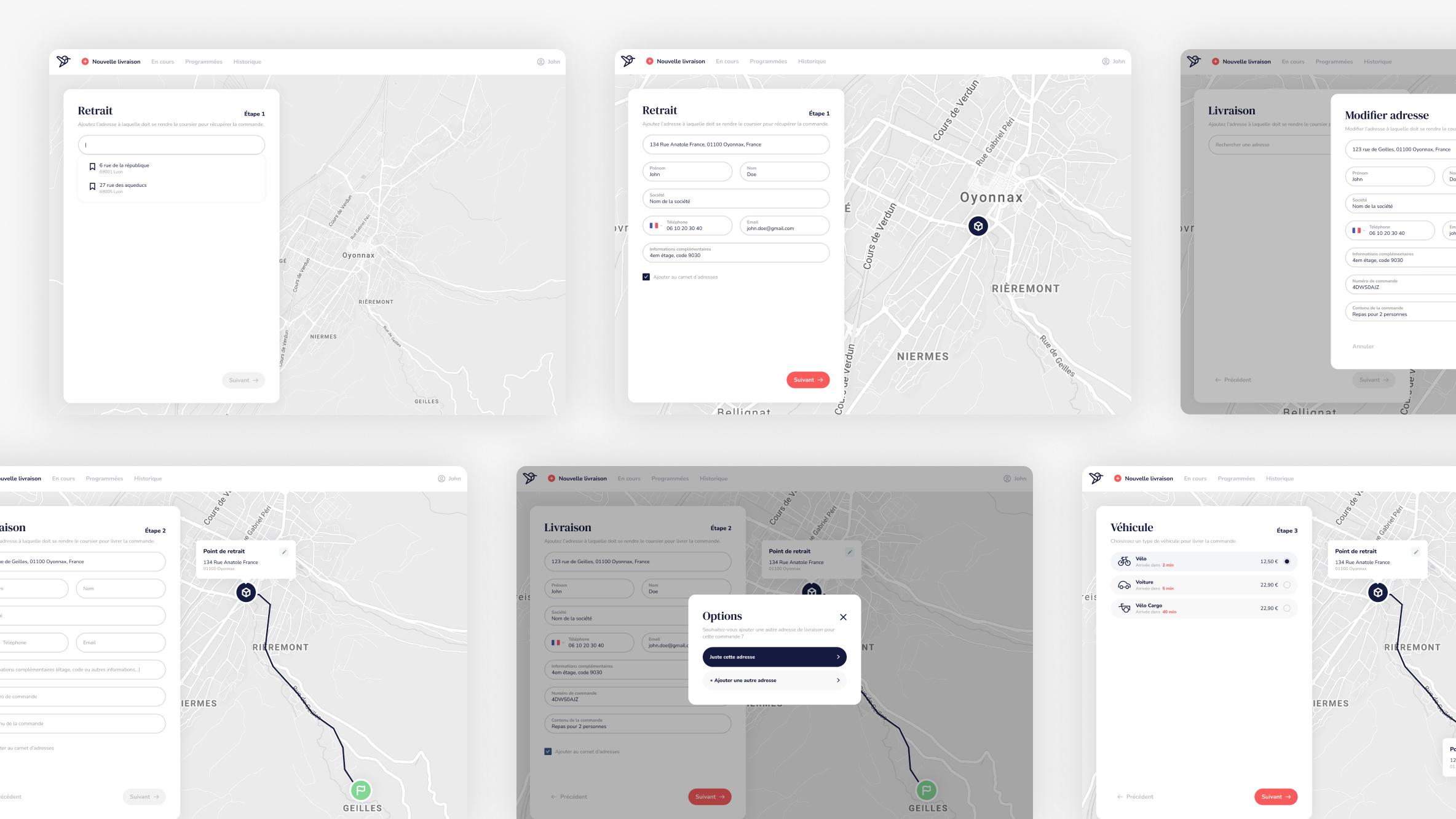This screenshot has height=819, width=1456.
Task: Open Programmées tab above the empty Retrait search form
Action: (204, 61)
